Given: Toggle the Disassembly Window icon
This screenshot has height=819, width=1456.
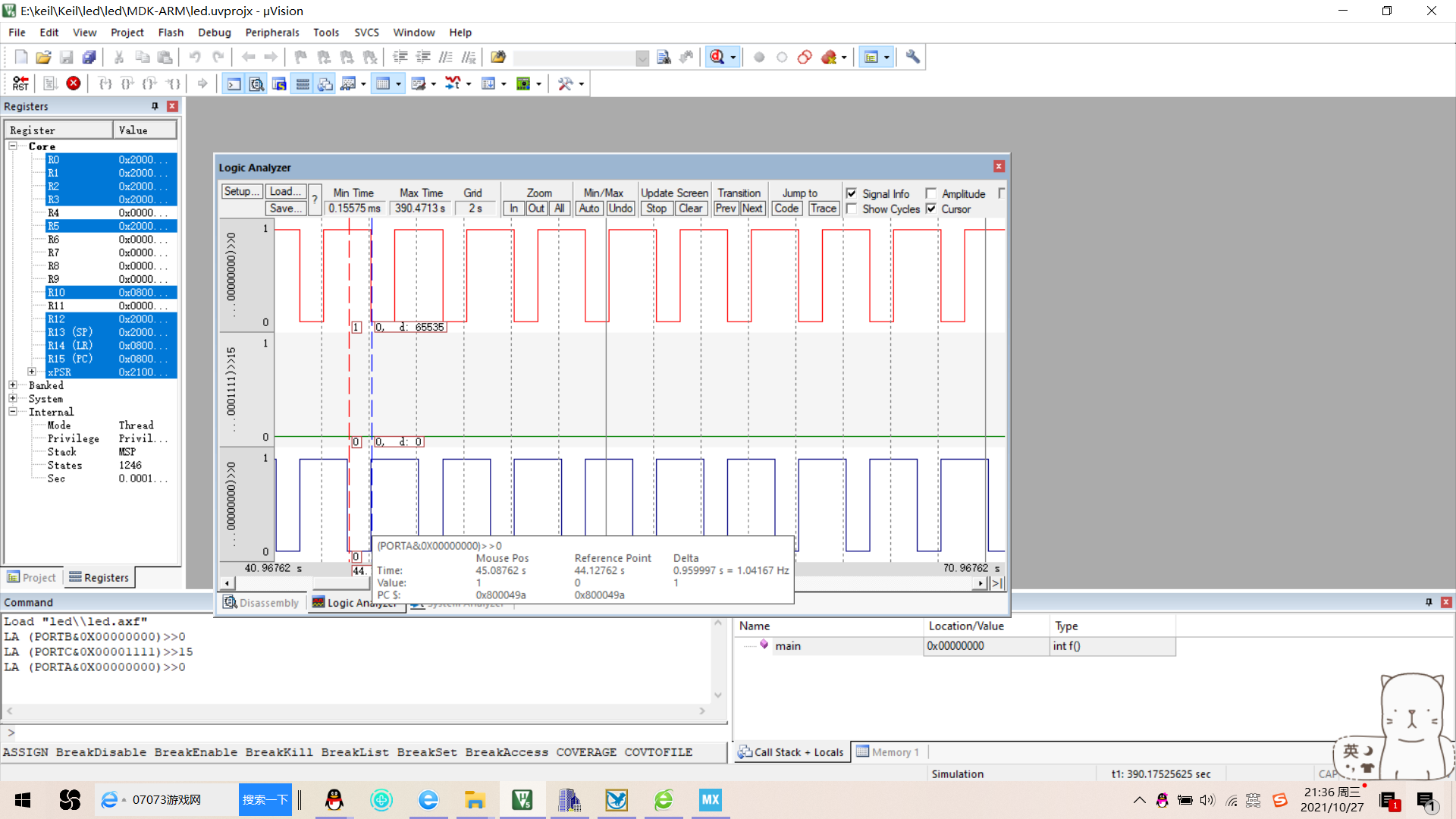Looking at the screenshot, I should click(257, 83).
